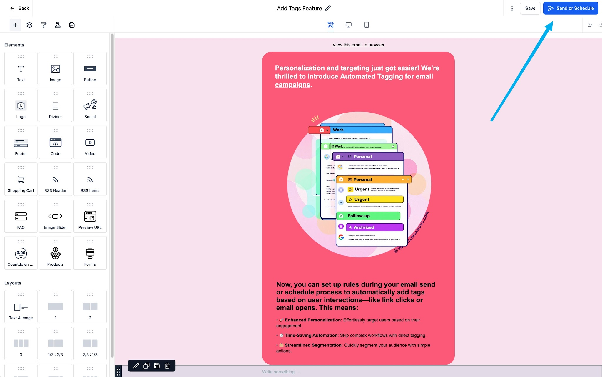The height and width of the screenshot is (377, 602).
Task: Add the FAQ element block
Action: [x=21, y=217]
